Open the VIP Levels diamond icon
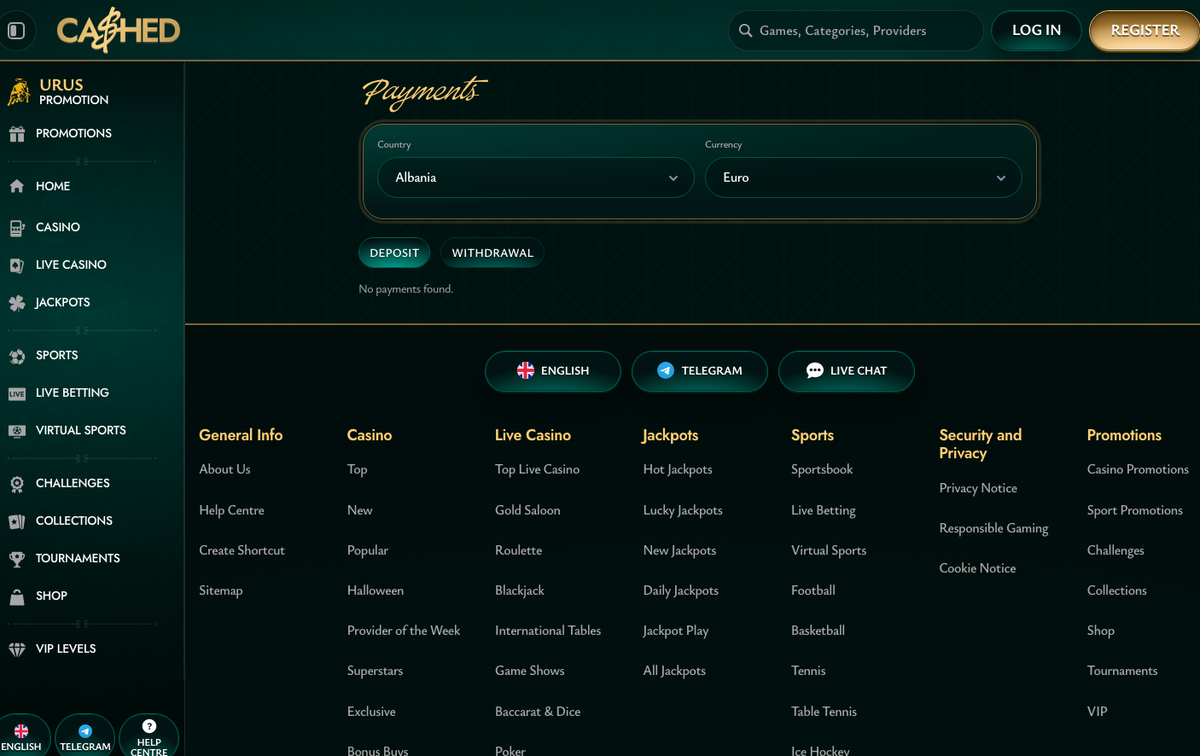Viewport: 1200px width, 756px height. (x=17, y=650)
